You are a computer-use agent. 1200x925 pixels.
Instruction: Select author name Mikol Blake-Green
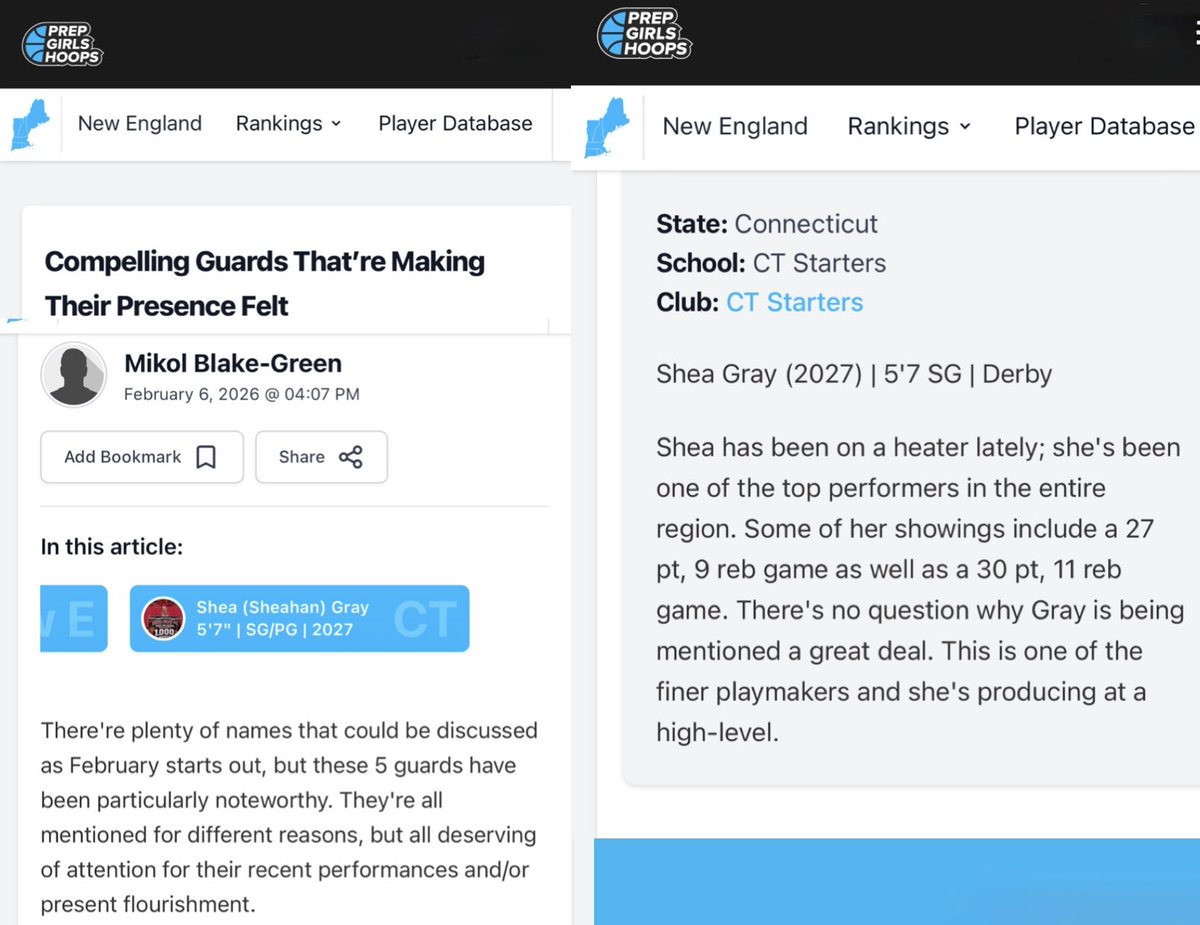232,363
